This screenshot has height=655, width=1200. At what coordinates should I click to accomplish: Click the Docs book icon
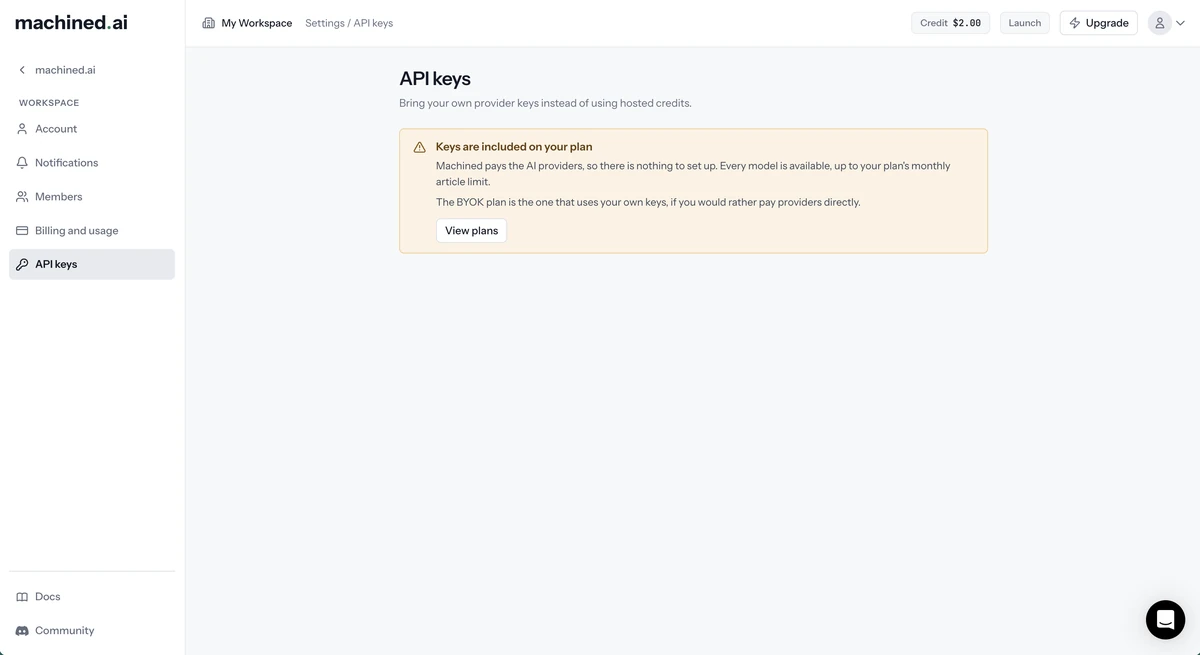click(22, 597)
